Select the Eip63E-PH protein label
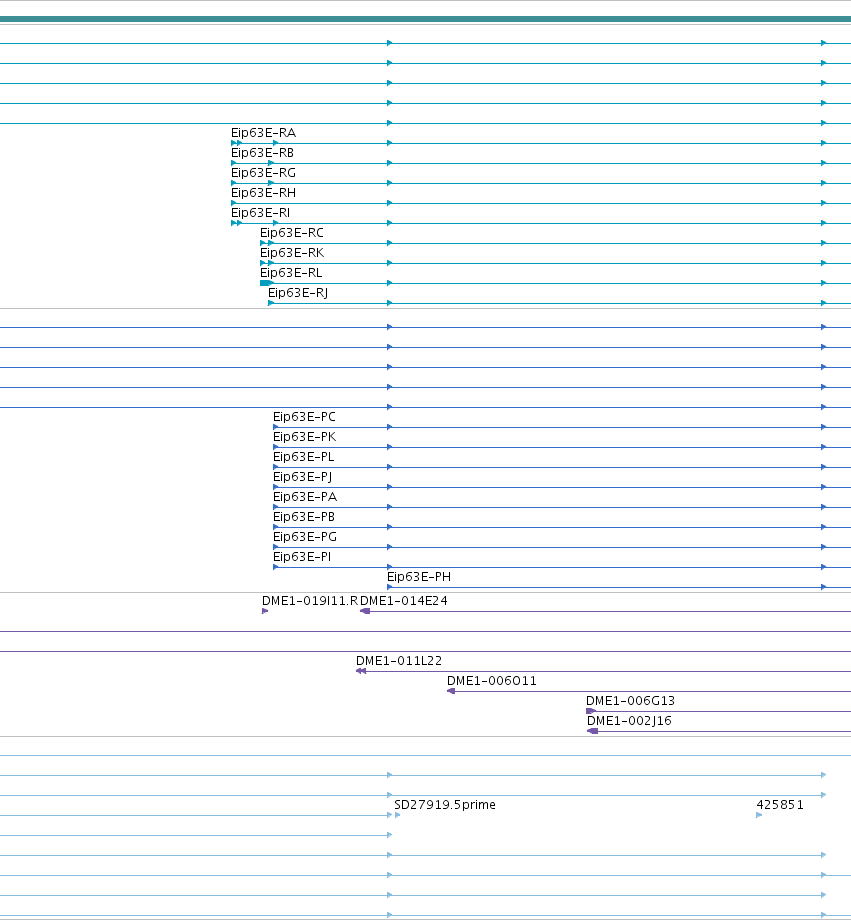This screenshot has width=851, height=920. coord(419,577)
